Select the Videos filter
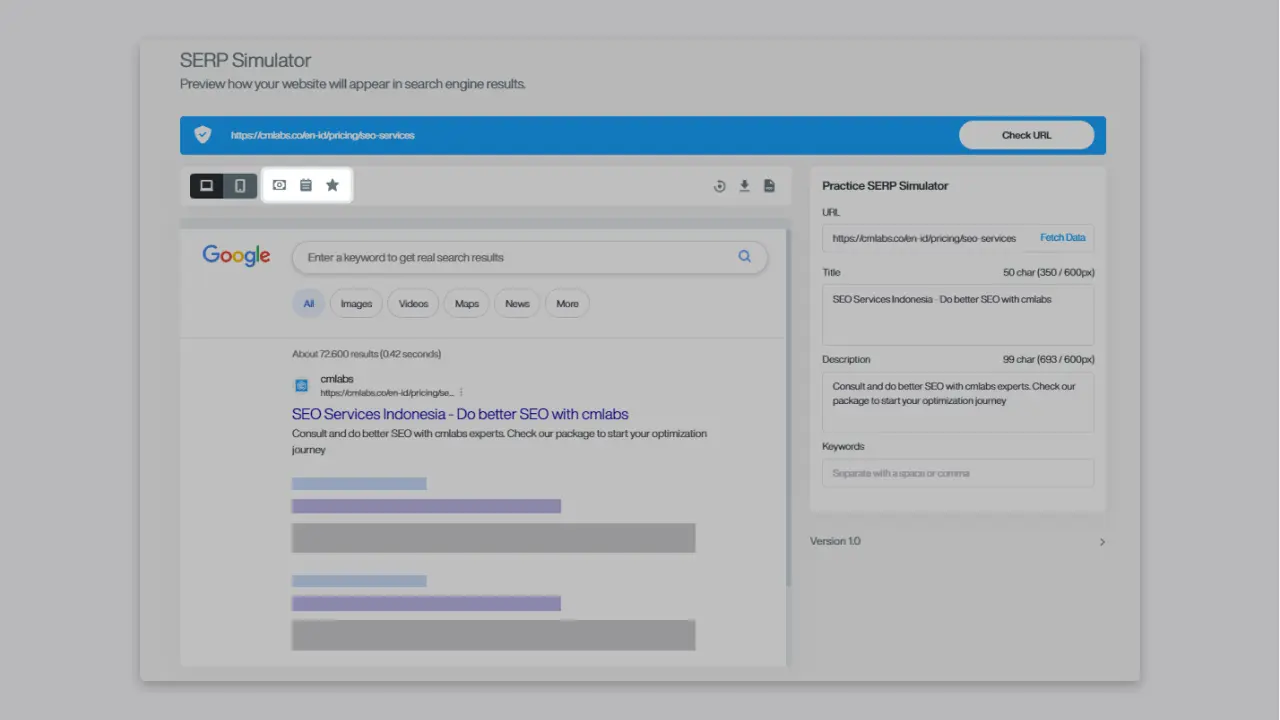Viewport: 1280px width, 720px height. [412, 303]
